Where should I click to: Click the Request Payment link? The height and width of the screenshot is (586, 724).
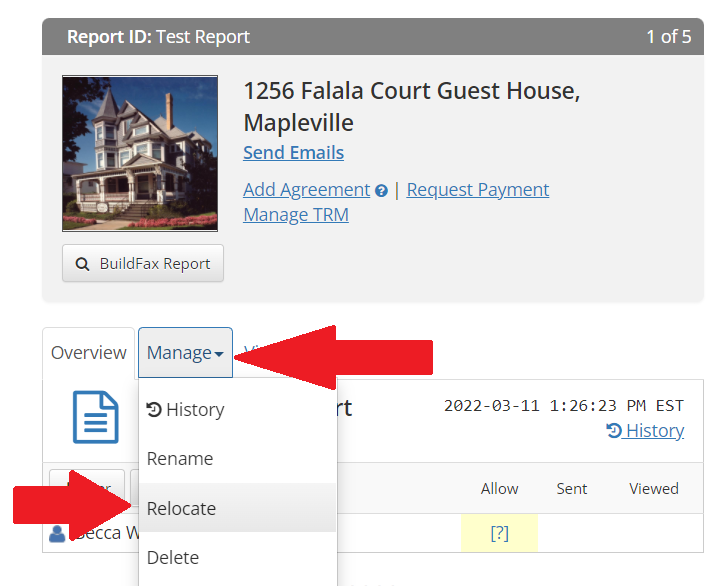click(x=478, y=190)
